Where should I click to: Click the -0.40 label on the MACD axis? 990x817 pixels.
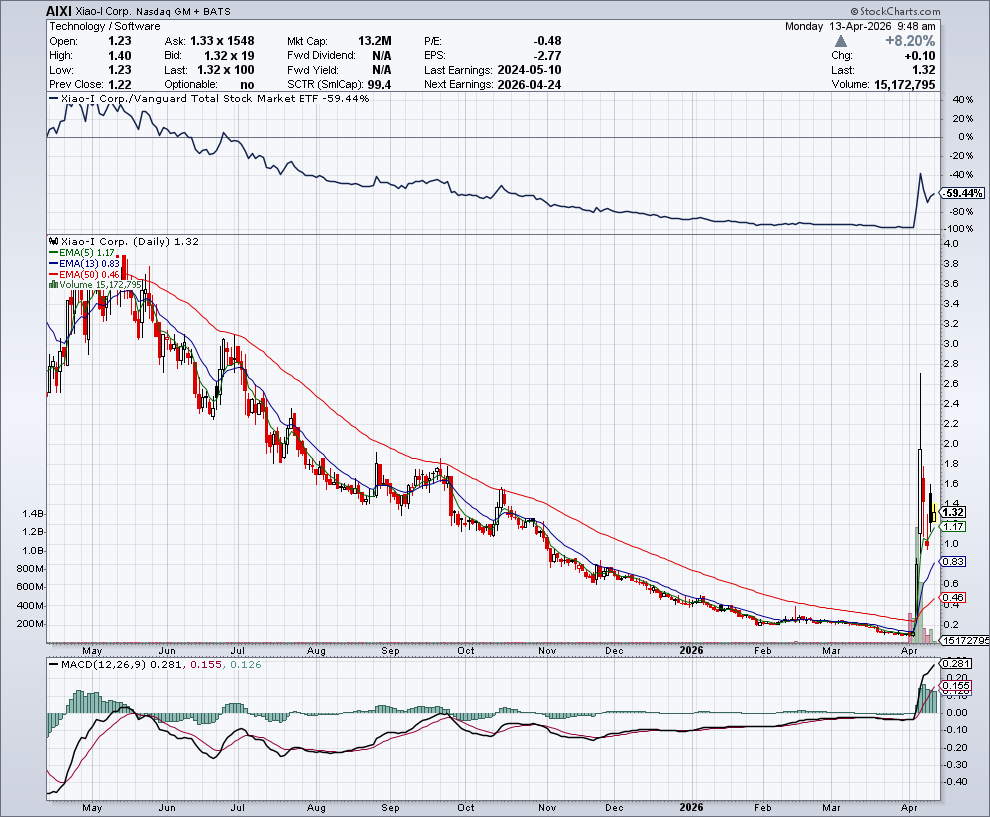pyautogui.click(x=954, y=782)
